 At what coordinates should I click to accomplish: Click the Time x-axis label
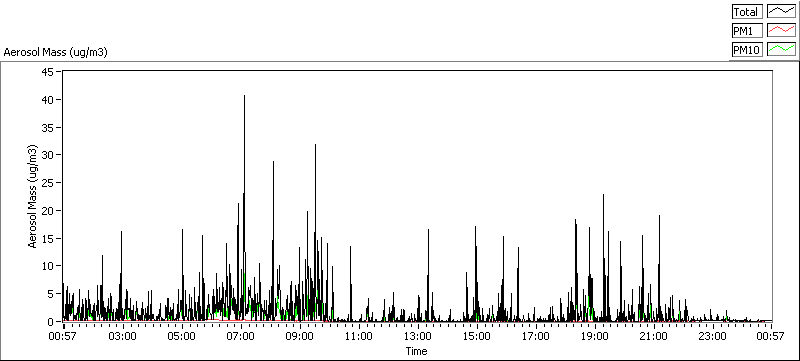416,351
